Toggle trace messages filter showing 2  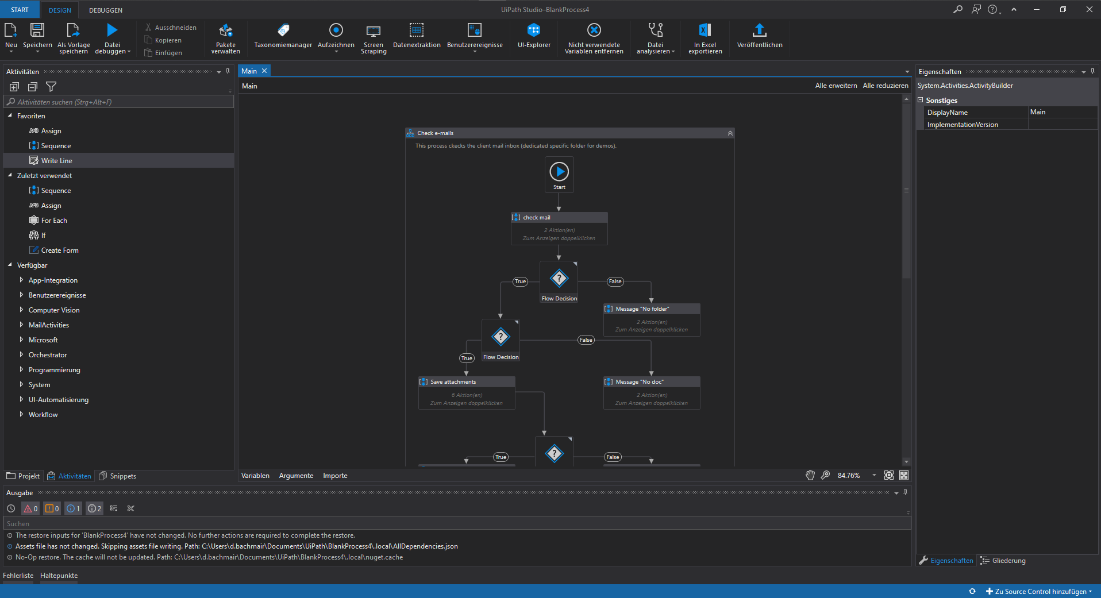tap(94, 508)
